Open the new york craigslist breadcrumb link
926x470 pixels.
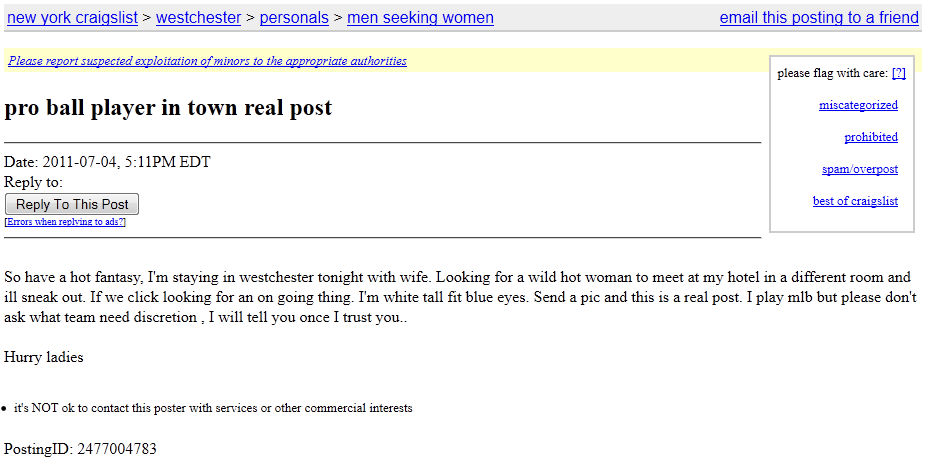68,18
